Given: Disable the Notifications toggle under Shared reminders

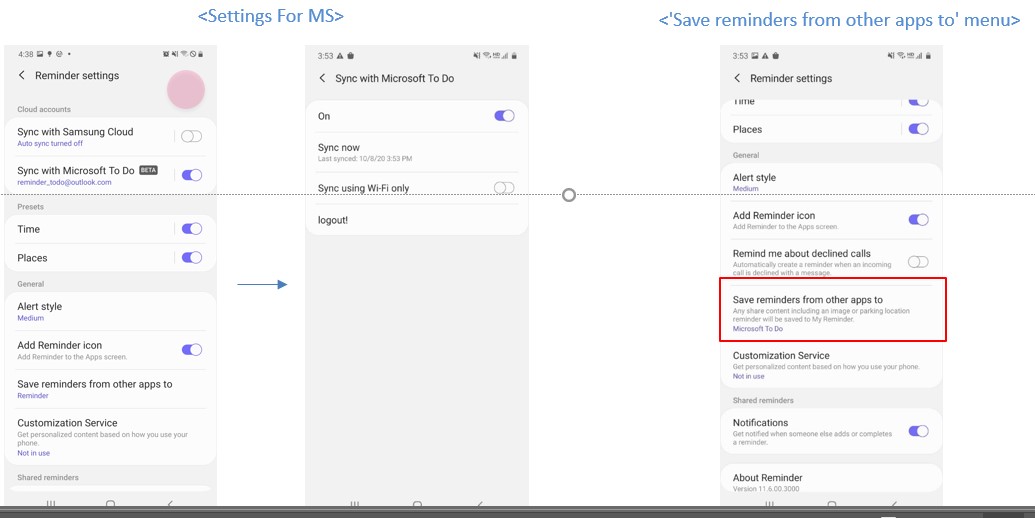Looking at the screenshot, I should tap(917, 431).
